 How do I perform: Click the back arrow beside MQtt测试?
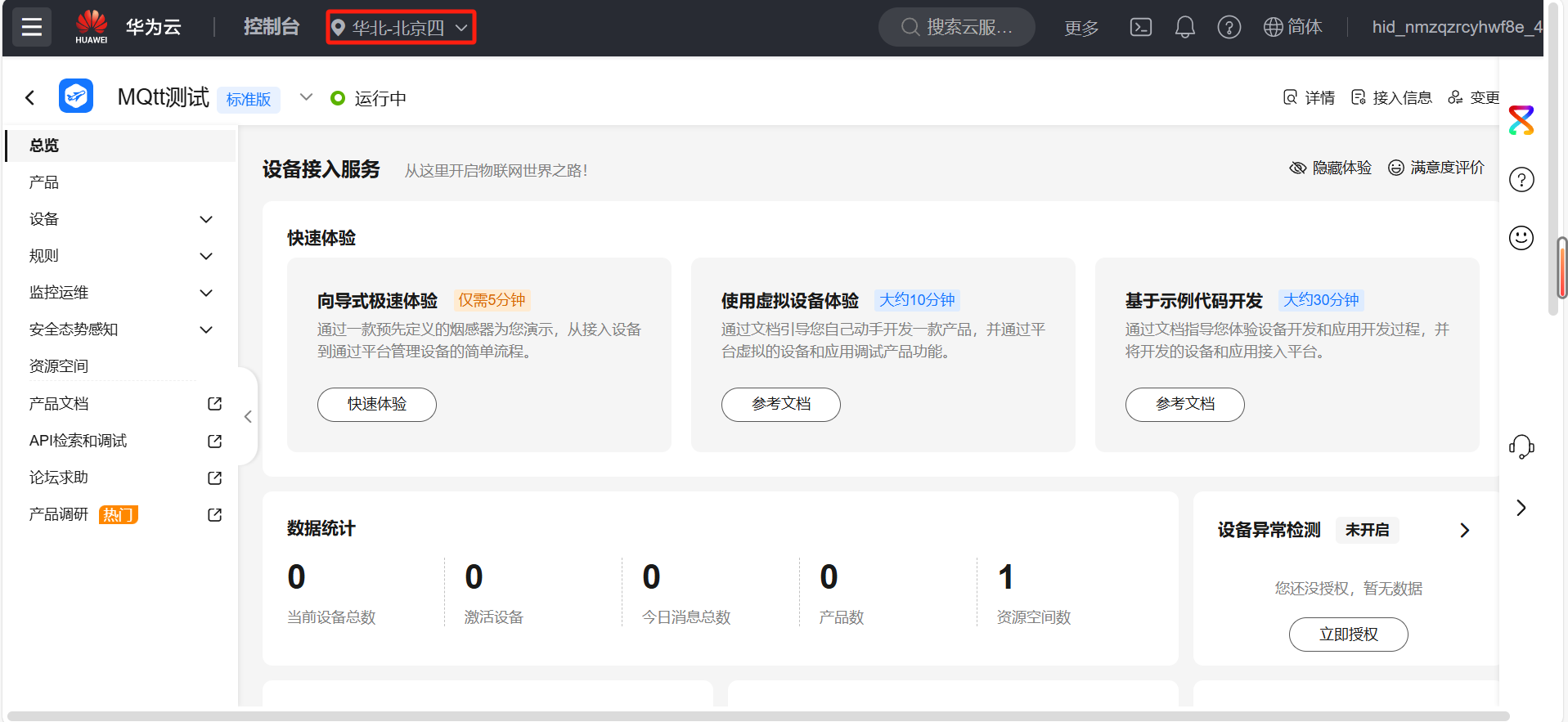point(30,98)
